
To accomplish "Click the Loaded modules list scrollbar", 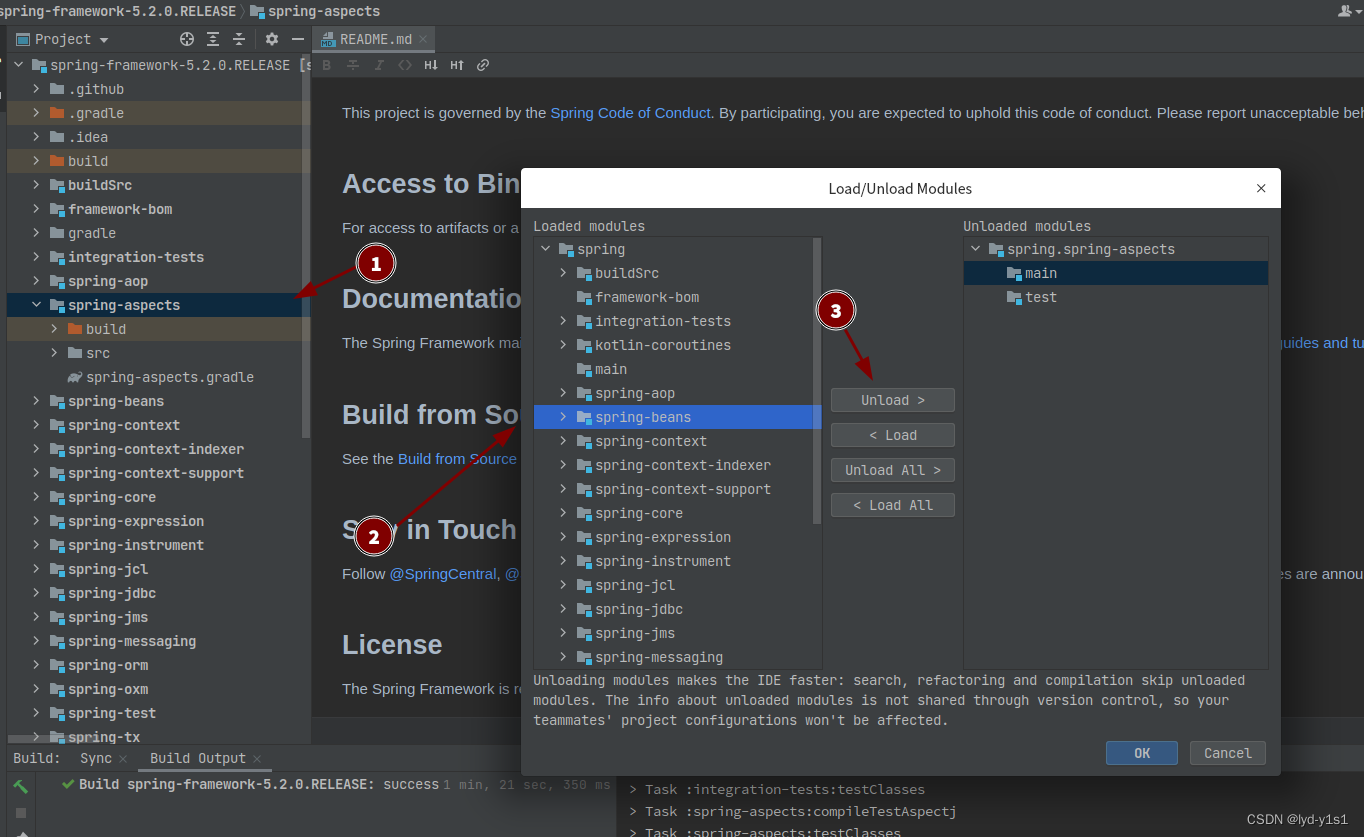I will (x=817, y=380).
